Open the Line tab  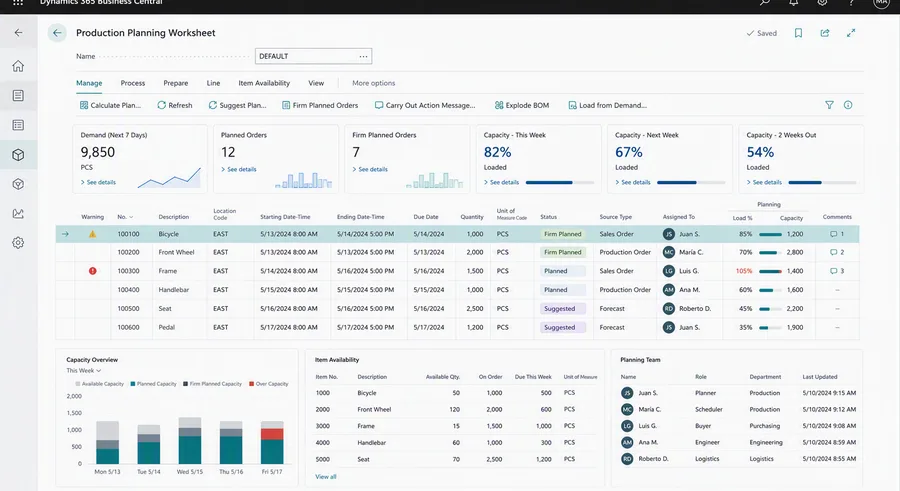click(214, 83)
